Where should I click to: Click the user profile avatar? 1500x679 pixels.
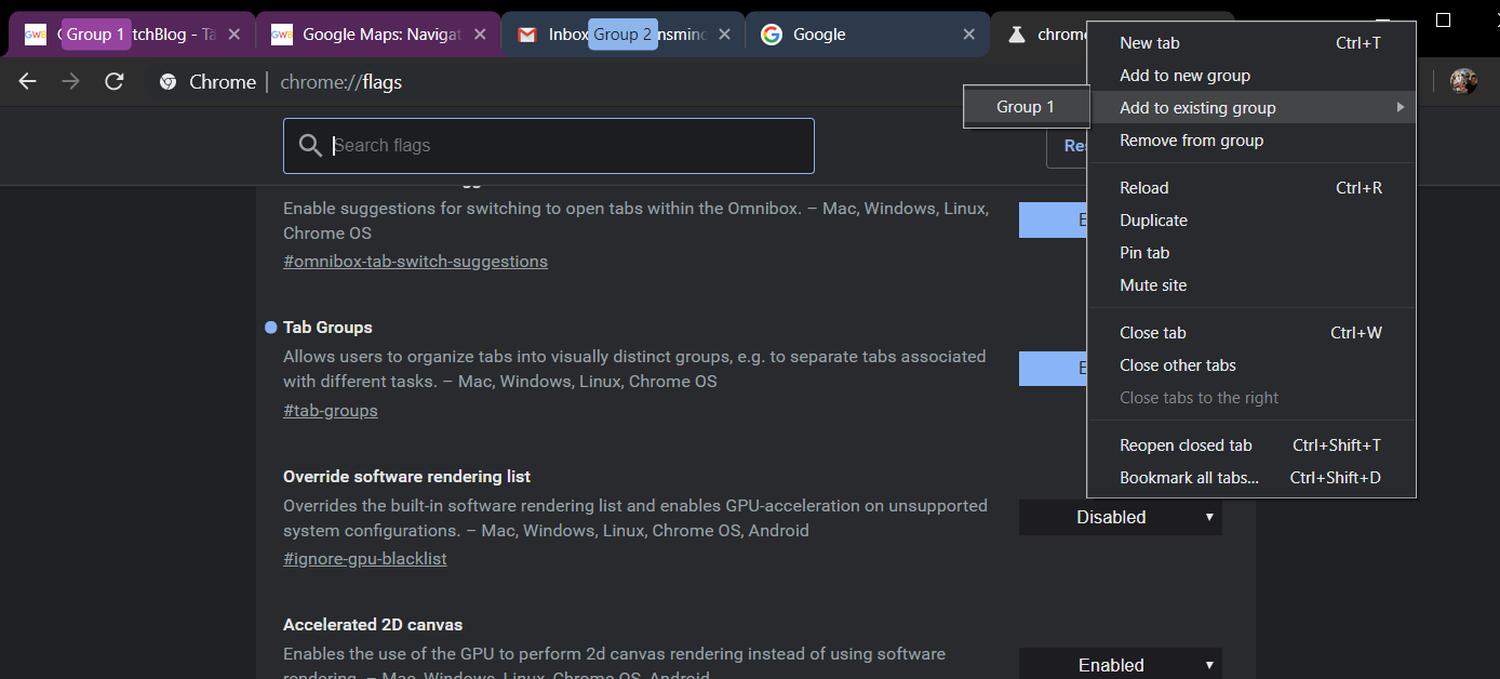[x=1463, y=82]
